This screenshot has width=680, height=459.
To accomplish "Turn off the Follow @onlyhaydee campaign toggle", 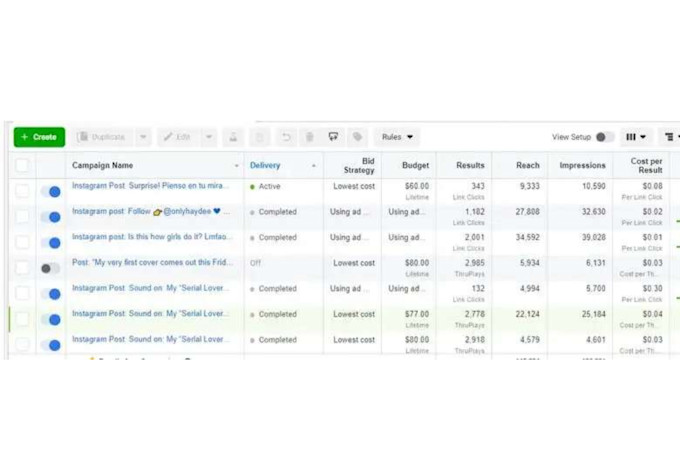I will pos(51,217).
